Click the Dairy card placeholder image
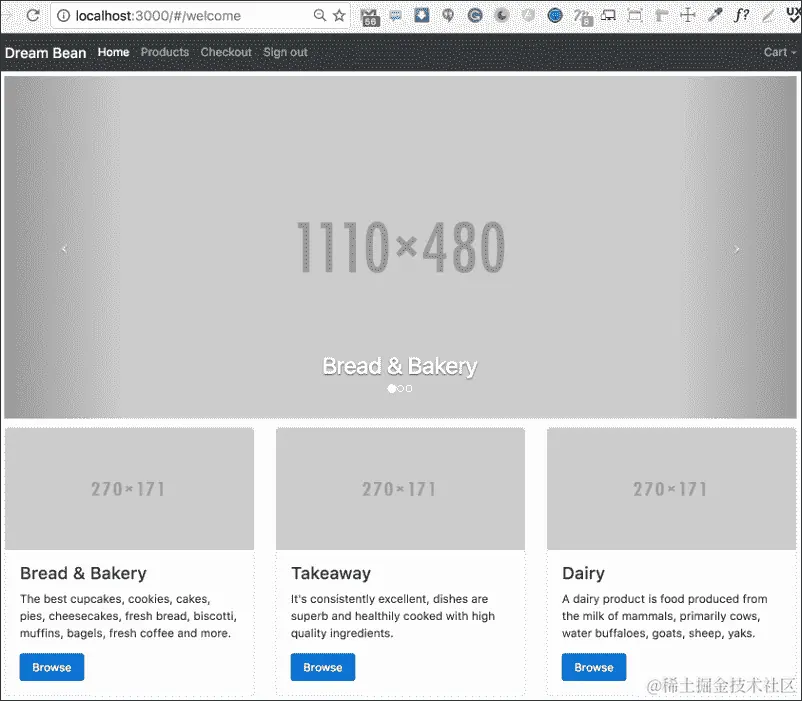802x701 pixels. coord(672,489)
